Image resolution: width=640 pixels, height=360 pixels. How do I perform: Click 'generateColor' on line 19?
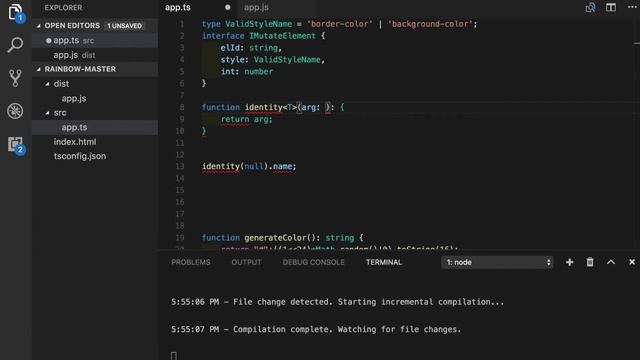pos(275,238)
